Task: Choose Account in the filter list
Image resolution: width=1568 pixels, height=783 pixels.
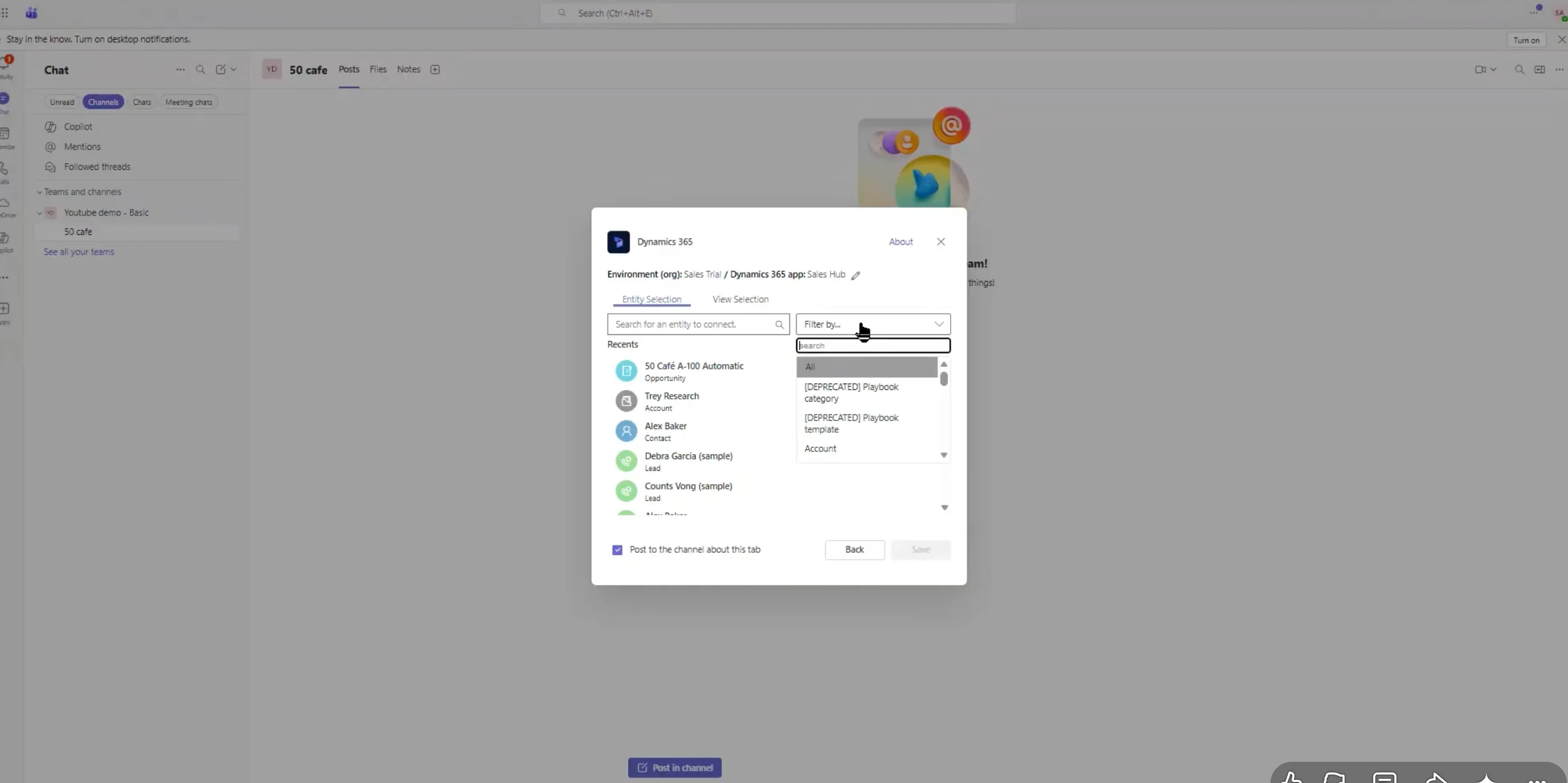Action: coord(867,449)
